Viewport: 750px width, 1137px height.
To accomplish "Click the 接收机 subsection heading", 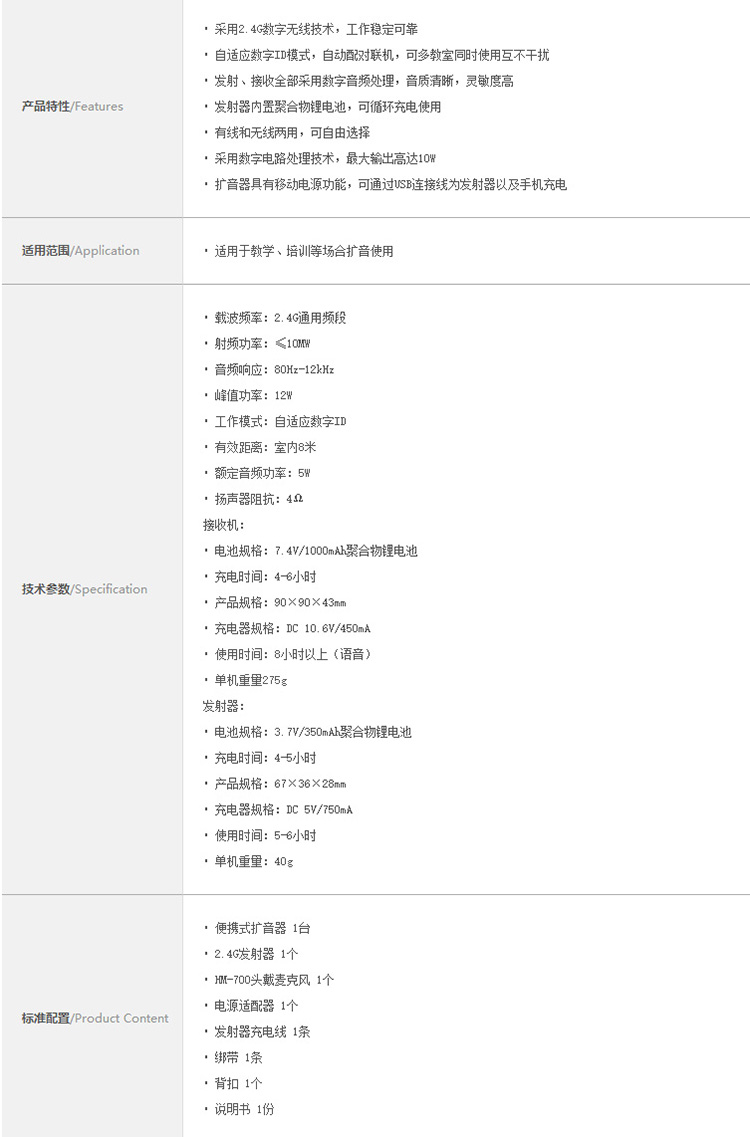I will [x=224, y=524].
